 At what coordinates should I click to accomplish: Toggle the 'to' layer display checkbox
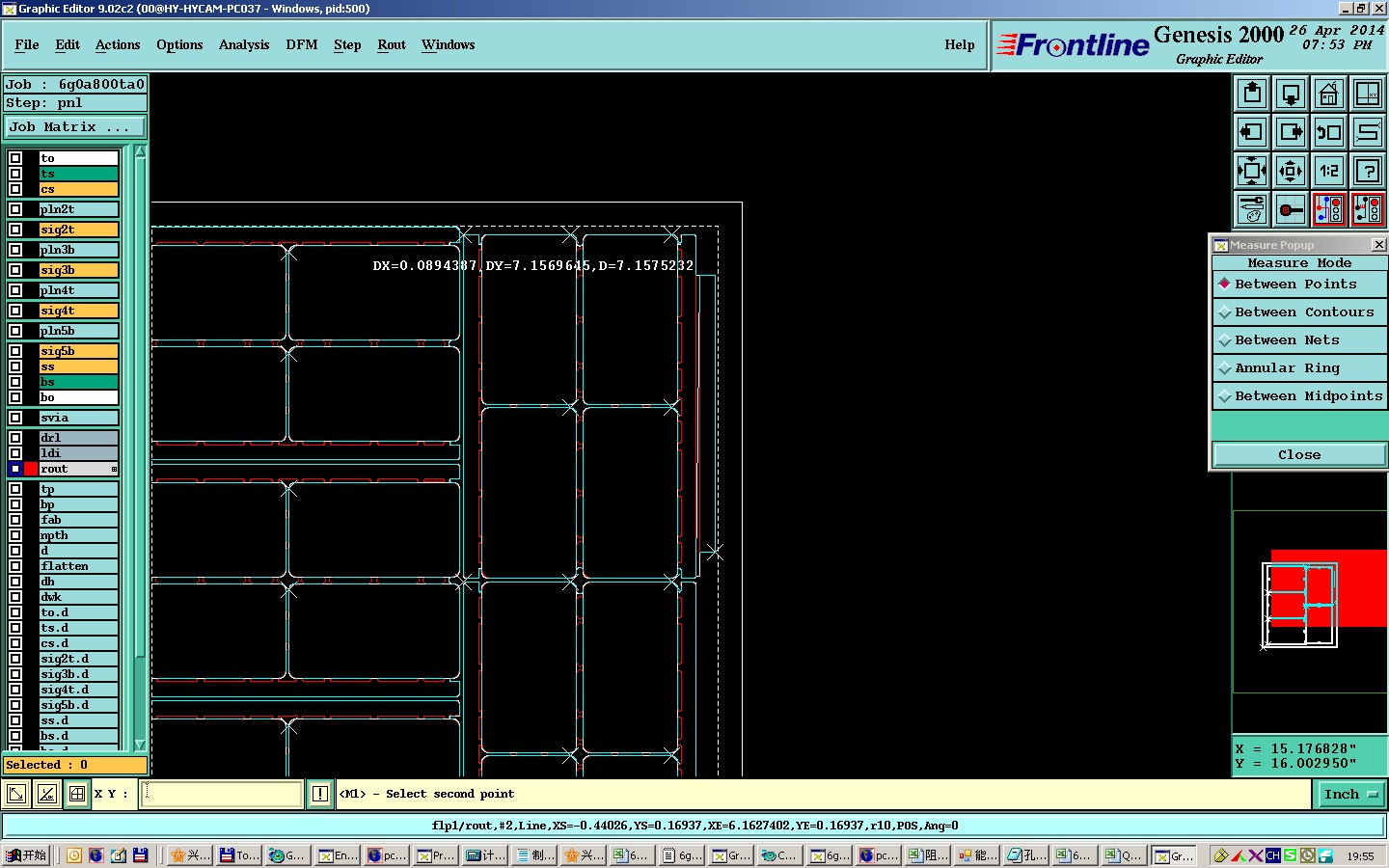tap(15, 158)
